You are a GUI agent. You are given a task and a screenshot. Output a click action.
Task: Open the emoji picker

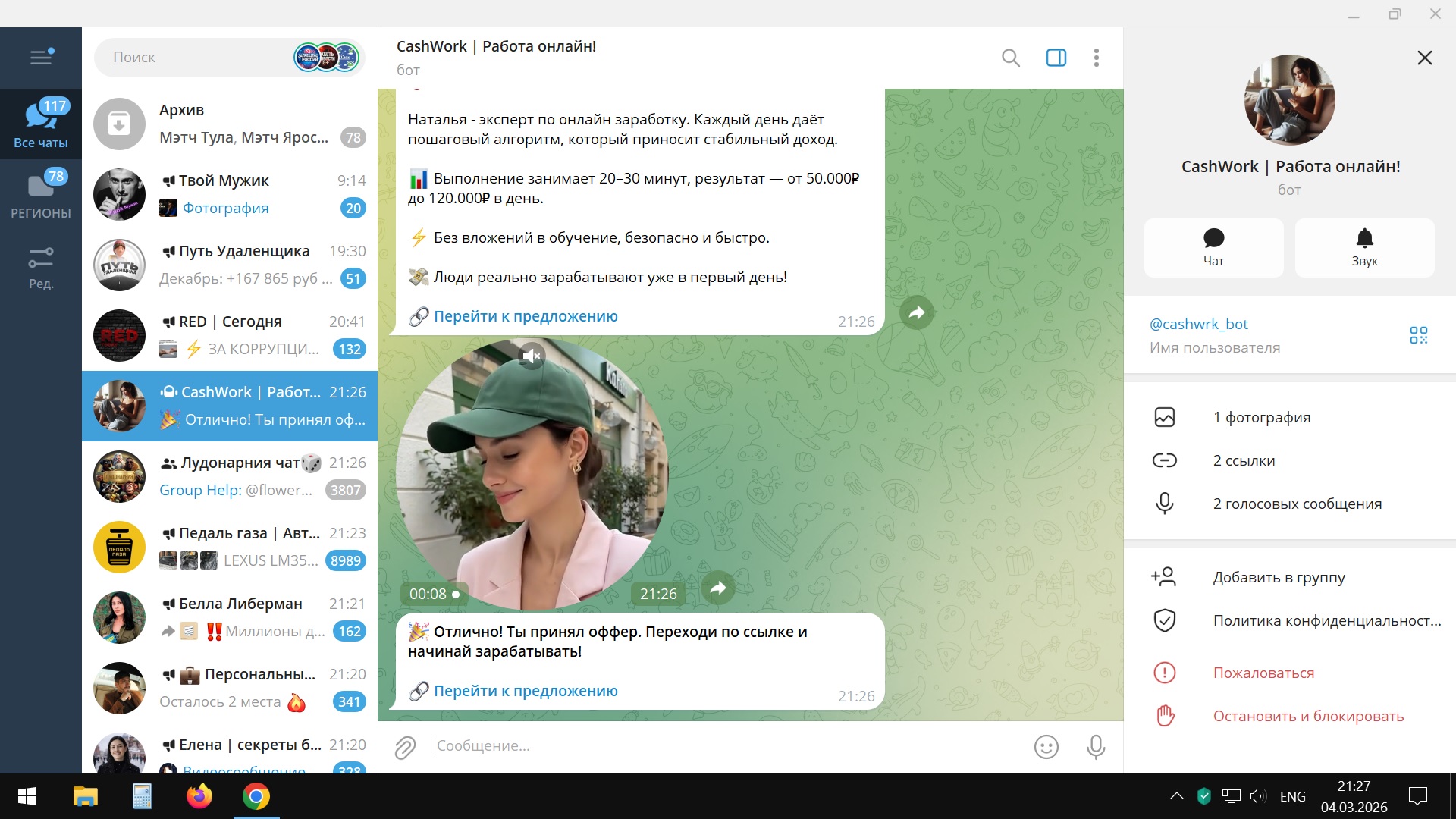1046,747
